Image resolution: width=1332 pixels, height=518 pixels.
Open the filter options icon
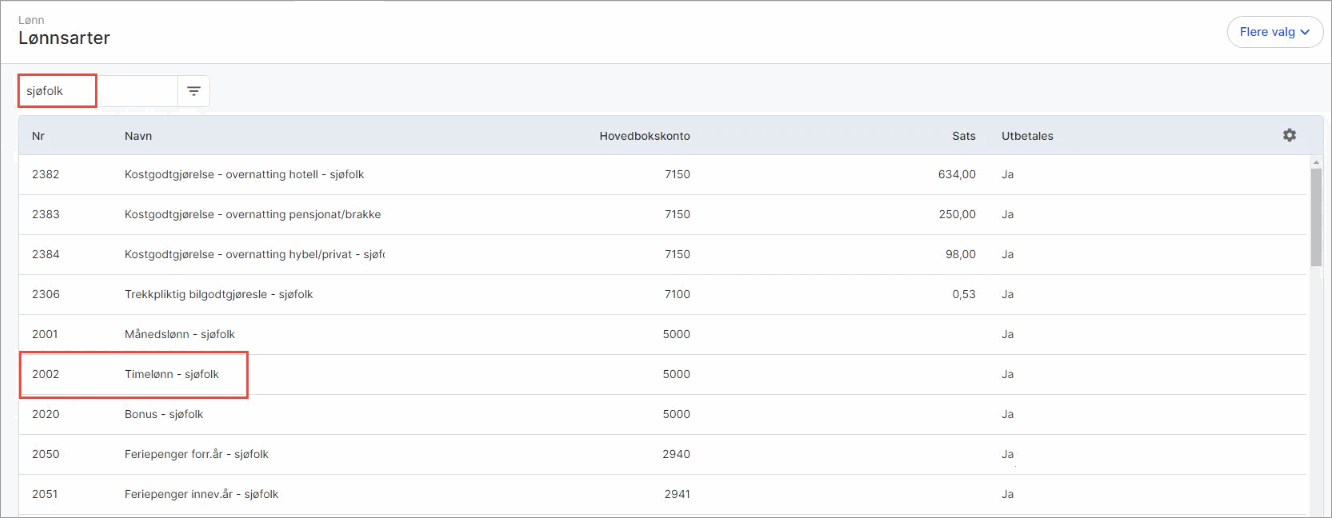[x=194, y=91]
